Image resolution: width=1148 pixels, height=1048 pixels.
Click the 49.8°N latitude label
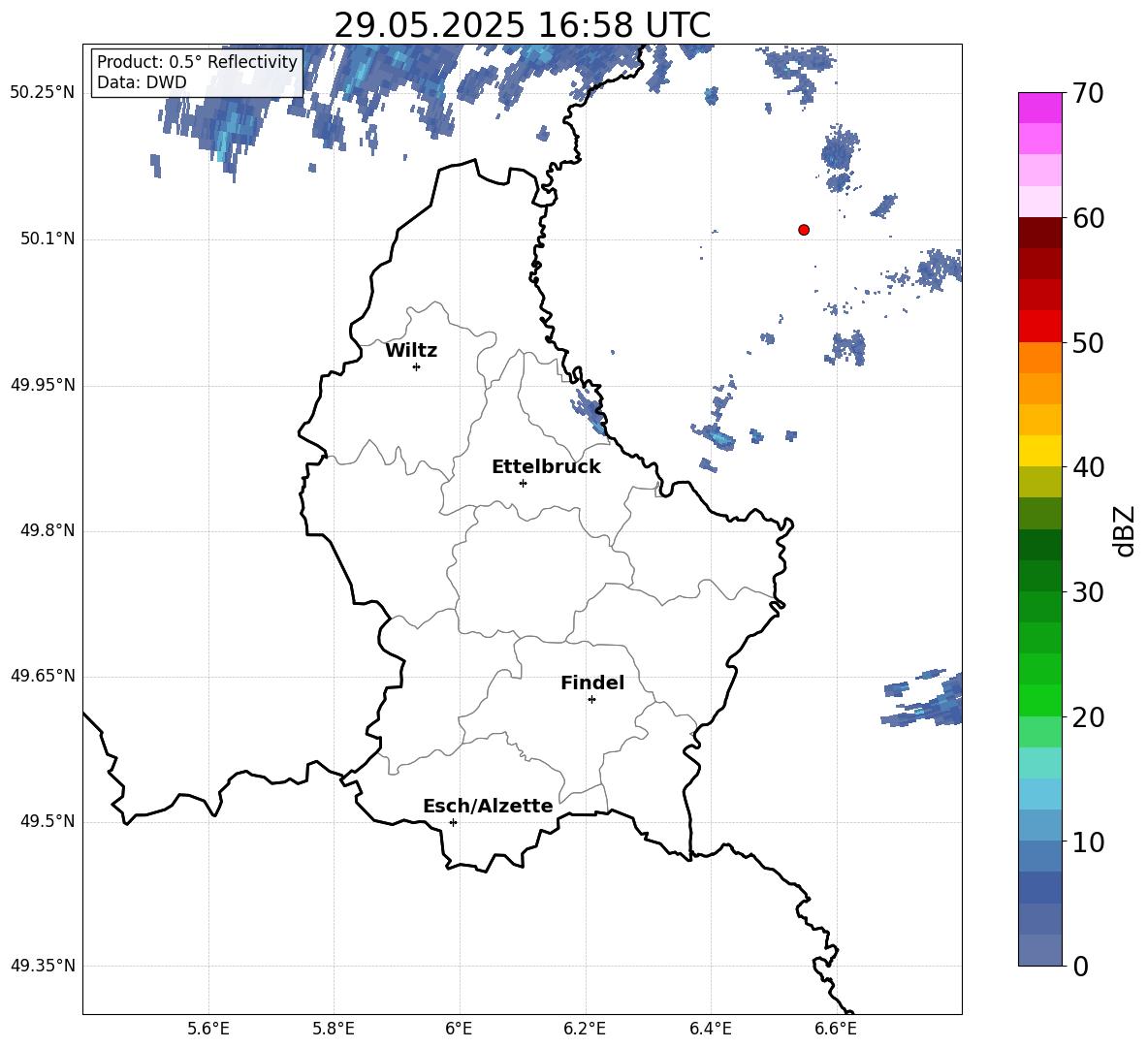click(x=48, y=530)
